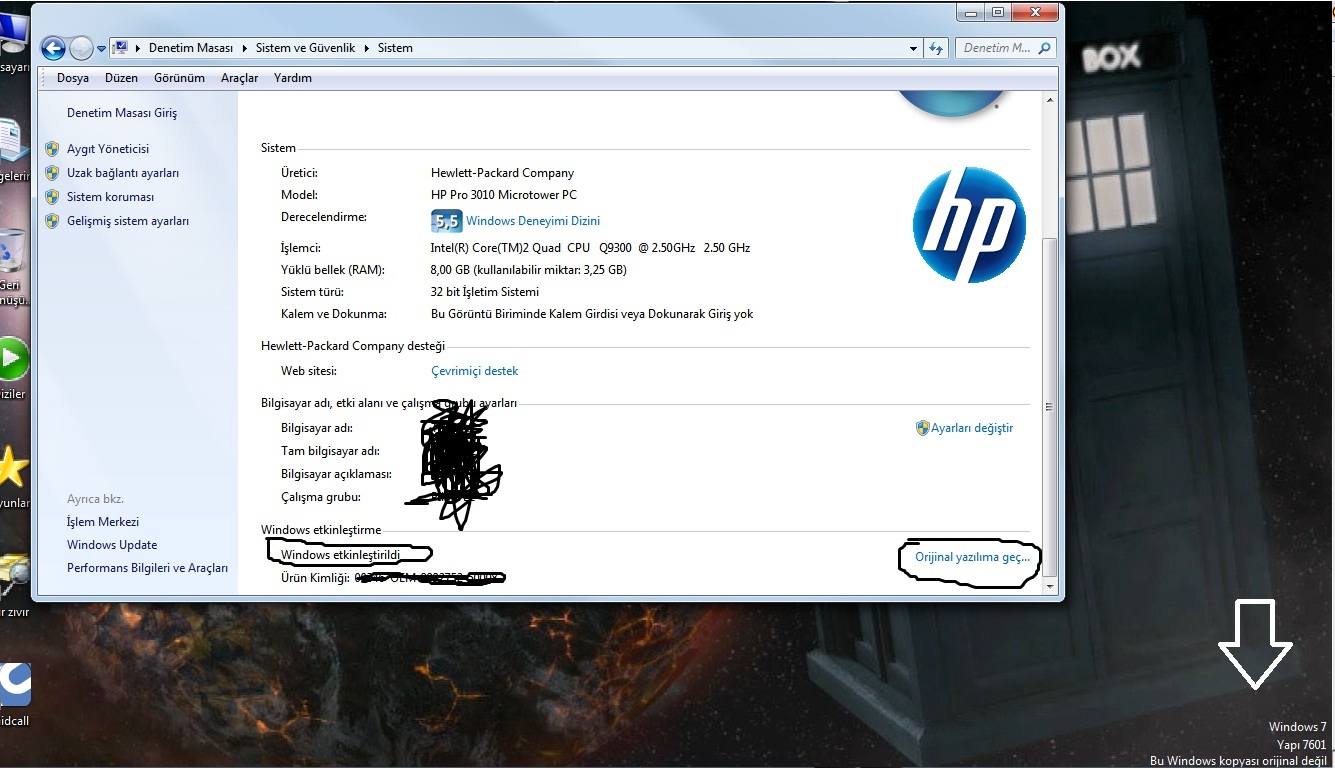Viewport: 1335px width, 768px height.
Task: Open İşlem Merkezi link
Action: (x=103, y=522)
